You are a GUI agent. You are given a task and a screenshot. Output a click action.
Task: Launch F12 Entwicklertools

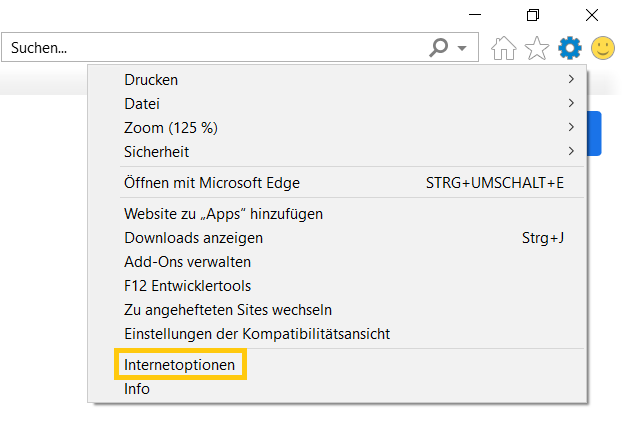point(337,286)
